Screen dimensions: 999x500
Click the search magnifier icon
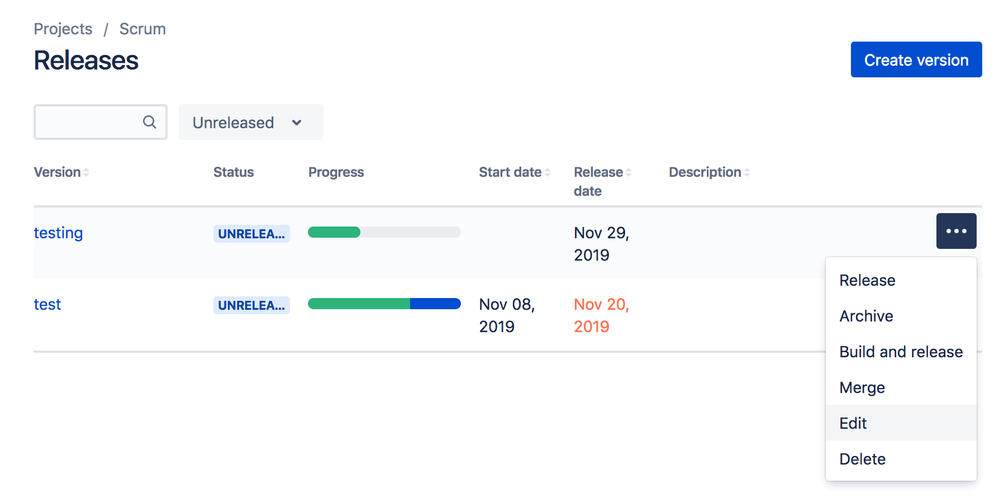[149, 122]
